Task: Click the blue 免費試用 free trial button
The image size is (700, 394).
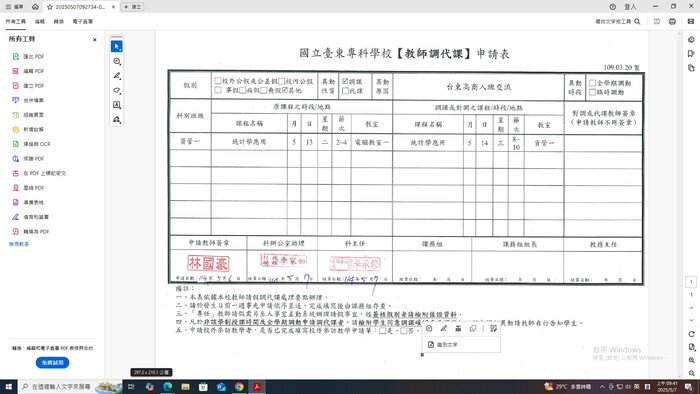Action: click(x=53, y=363)
